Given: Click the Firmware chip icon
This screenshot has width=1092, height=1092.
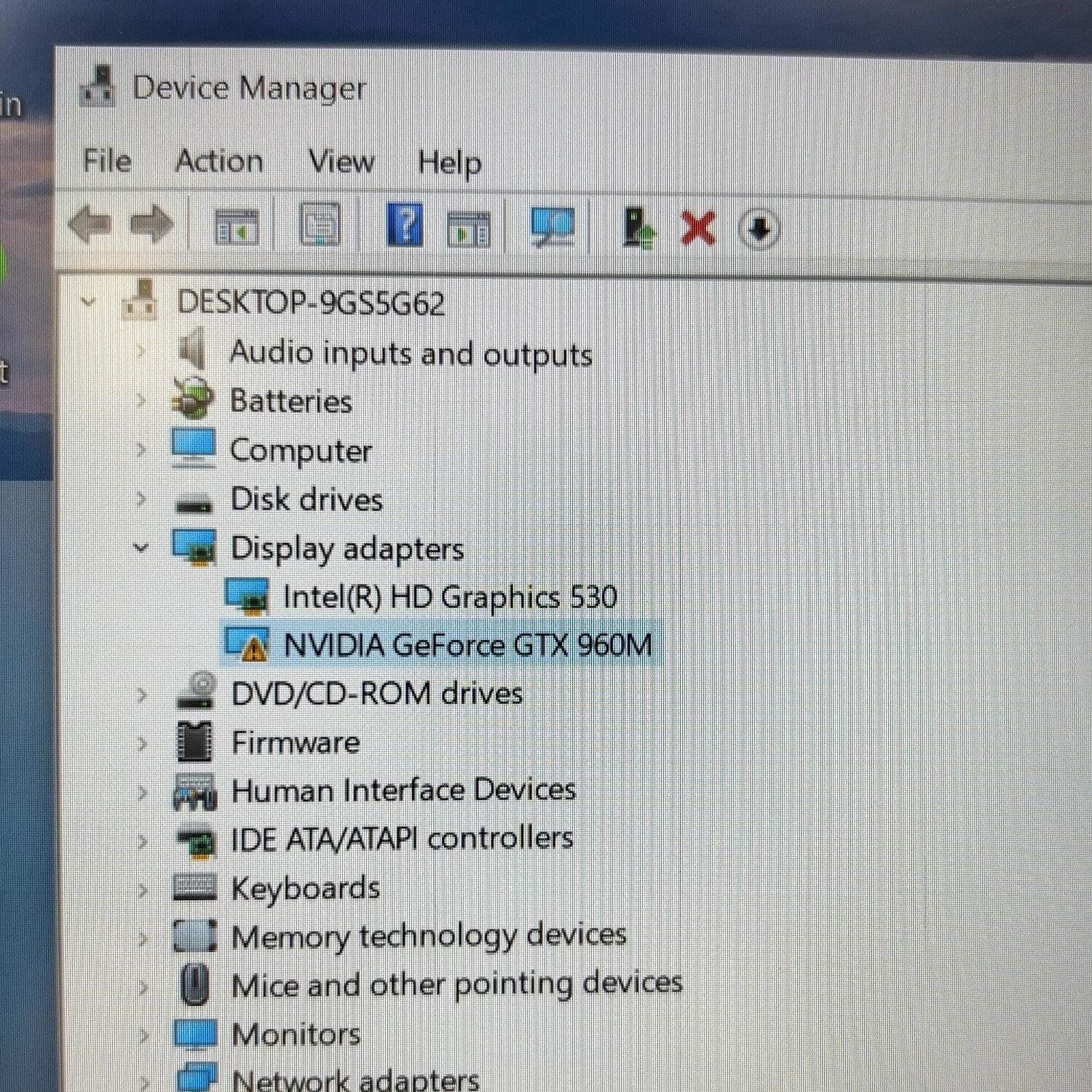Looking at the screenshot, I should (194, 741).
